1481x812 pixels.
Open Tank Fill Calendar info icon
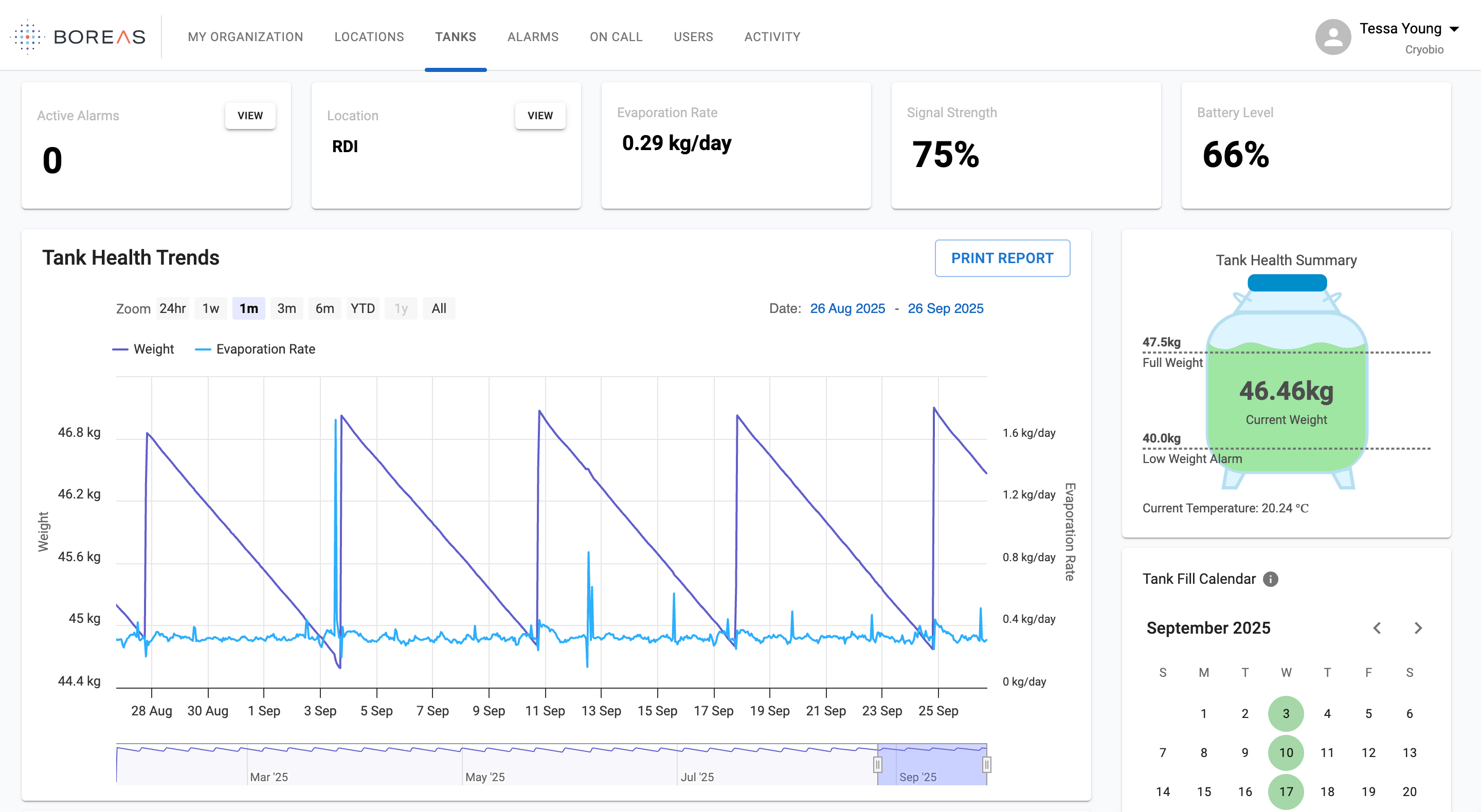(1271, 579)
